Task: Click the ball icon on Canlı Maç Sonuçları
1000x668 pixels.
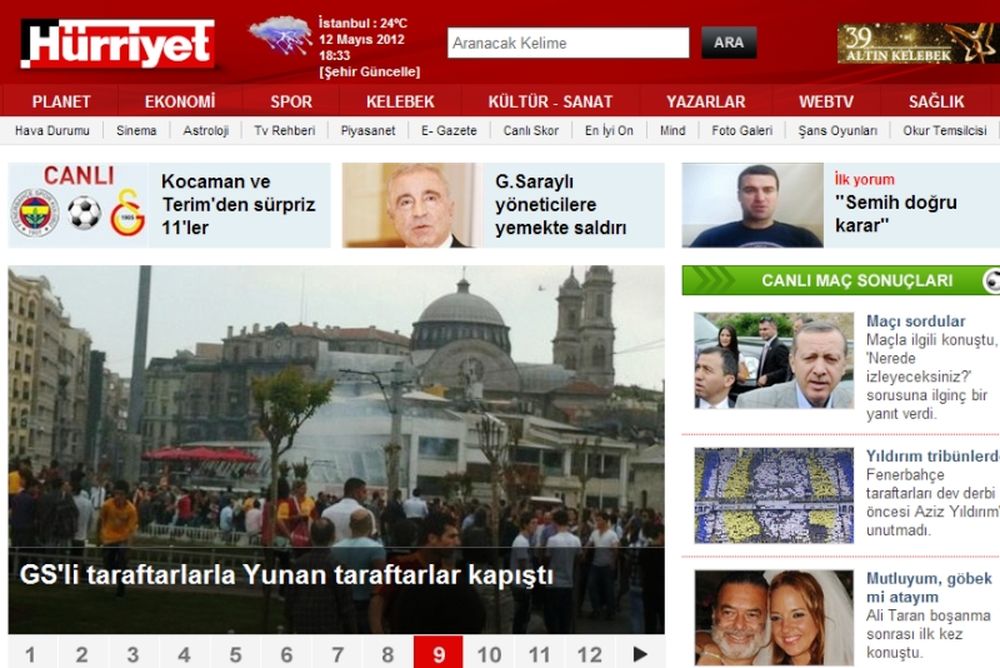Action: [992, 280]
